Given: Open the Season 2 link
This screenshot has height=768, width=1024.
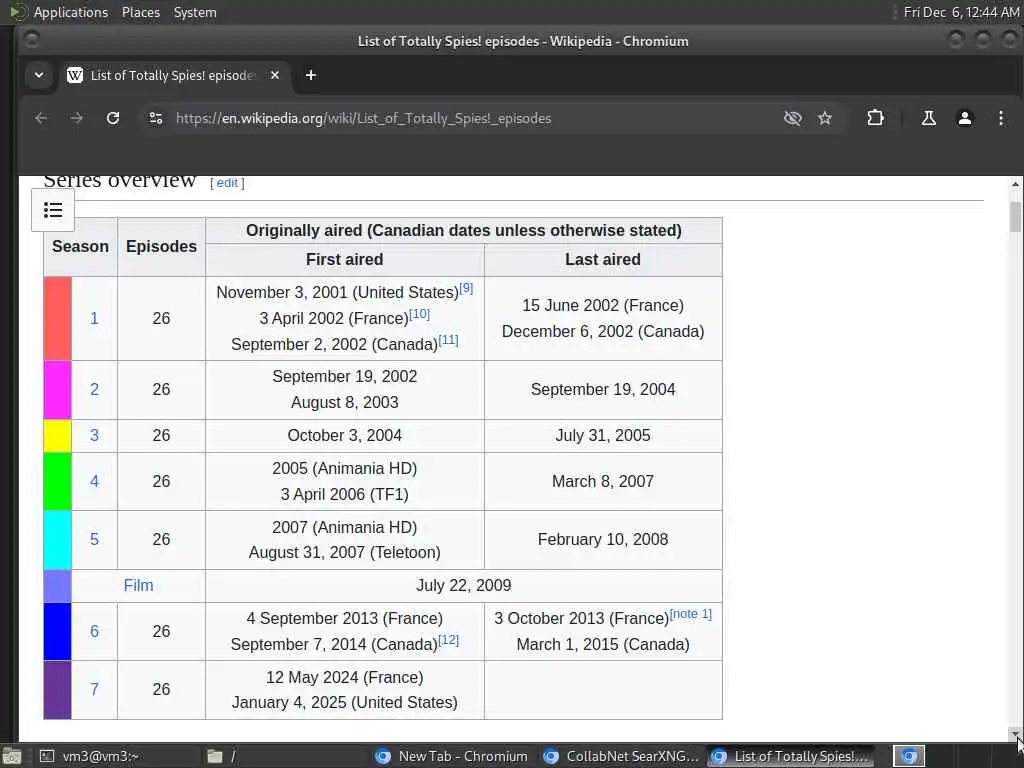Looking at the screenshot, I should click(x=94, y=389).
